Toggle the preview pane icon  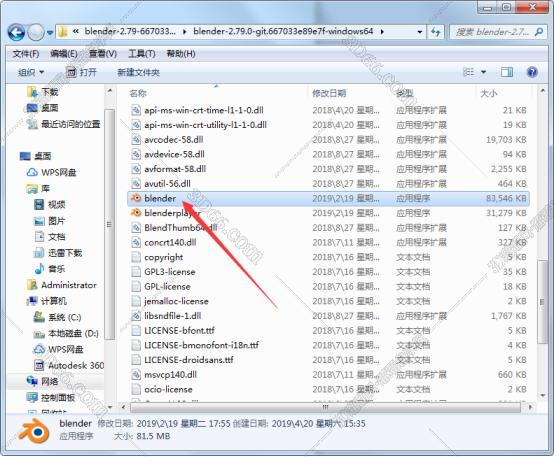tap(507, 72)
